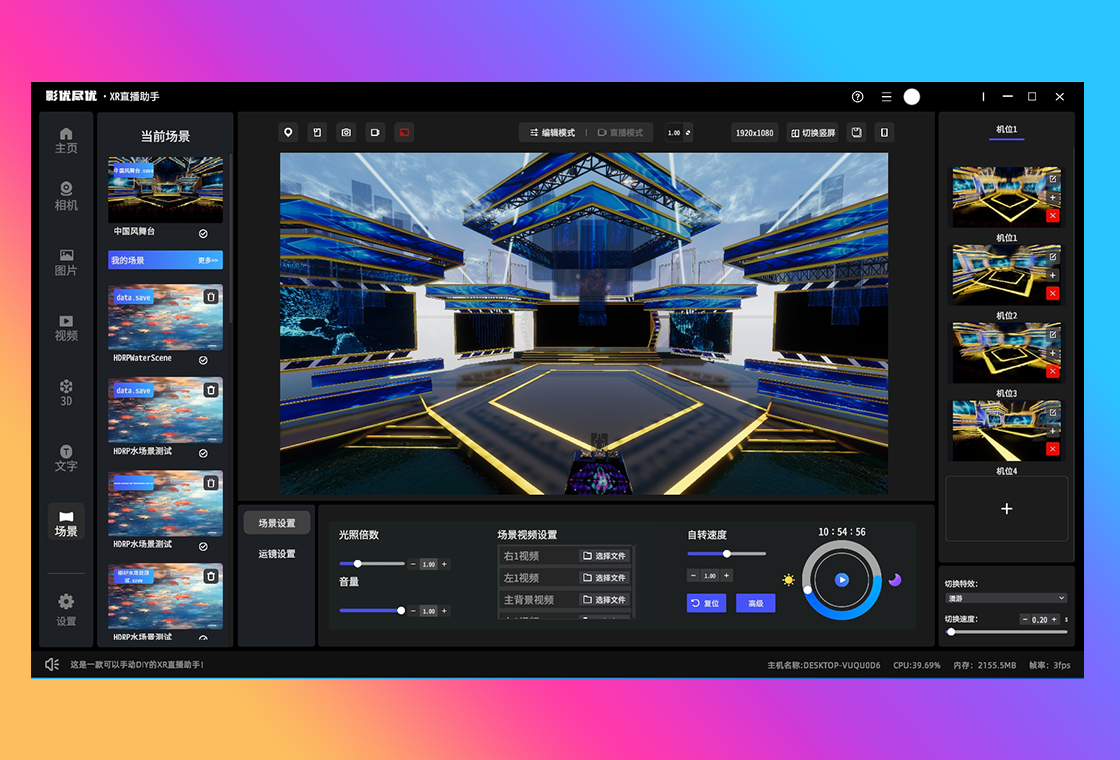Viewport: 1120px width, 760px height.
Task: Click the red cast screen toolbar icon
Action: (x=404, y=132)
